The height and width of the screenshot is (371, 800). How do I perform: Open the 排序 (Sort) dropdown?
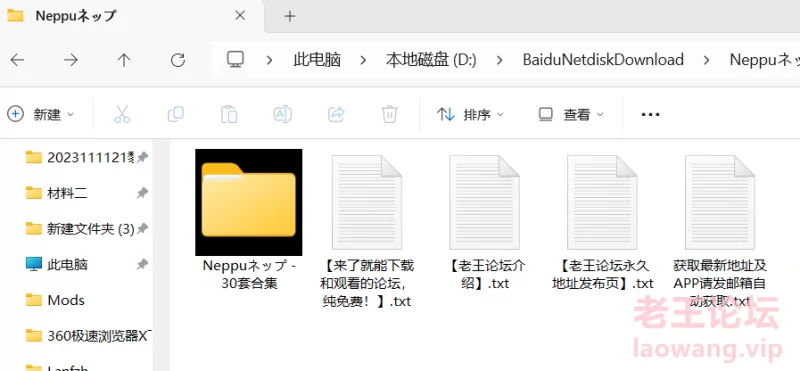click(470, 114)
